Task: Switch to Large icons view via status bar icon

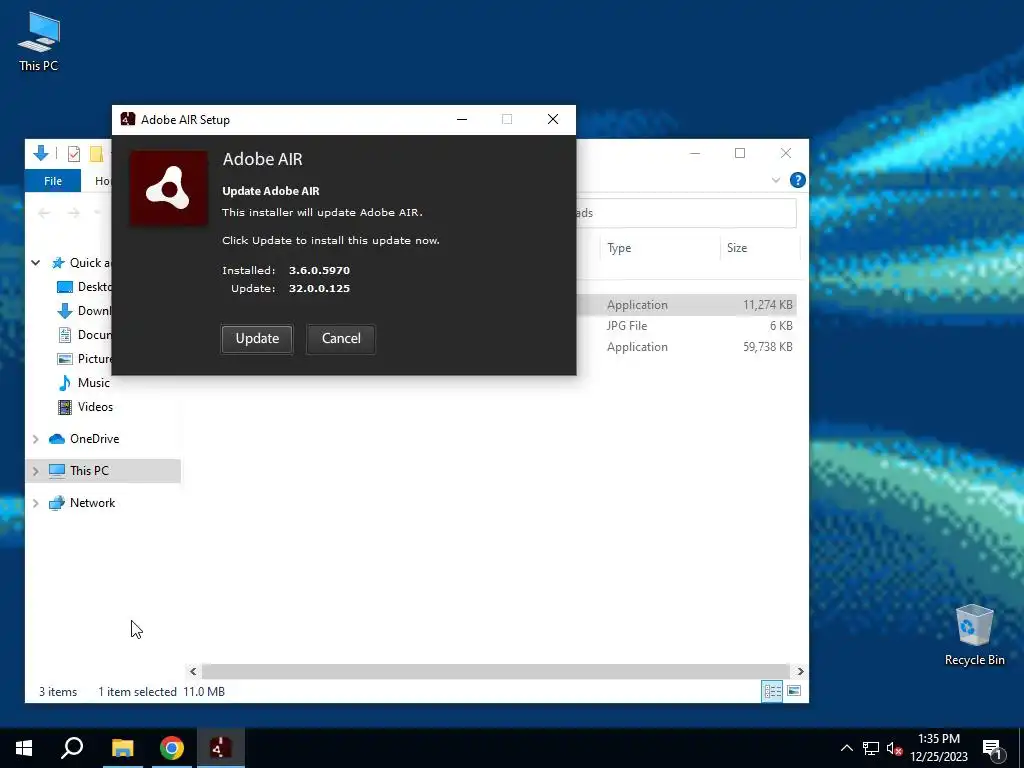Action: 794,691
